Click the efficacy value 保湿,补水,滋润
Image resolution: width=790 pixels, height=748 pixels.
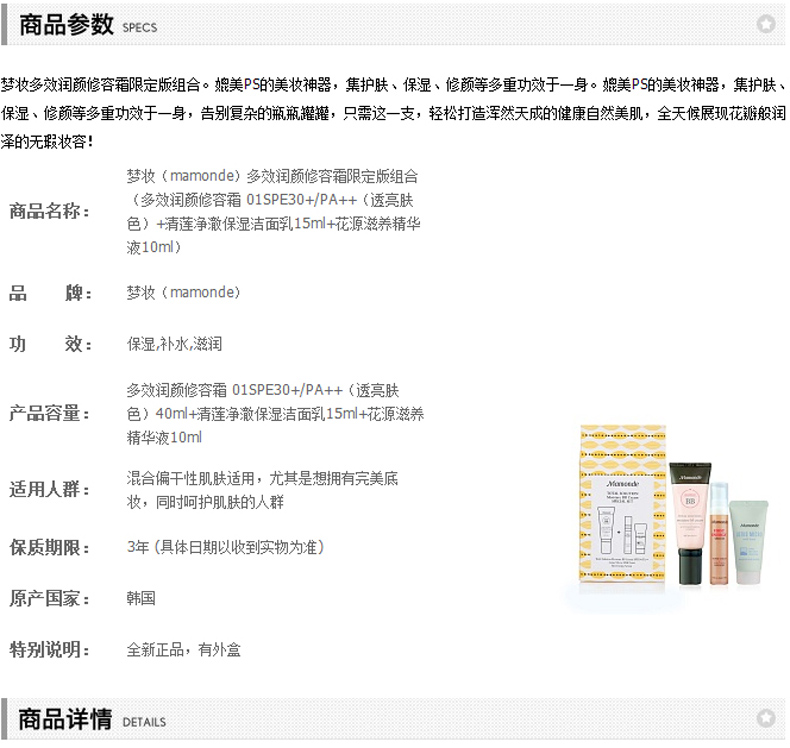(174, 344)
